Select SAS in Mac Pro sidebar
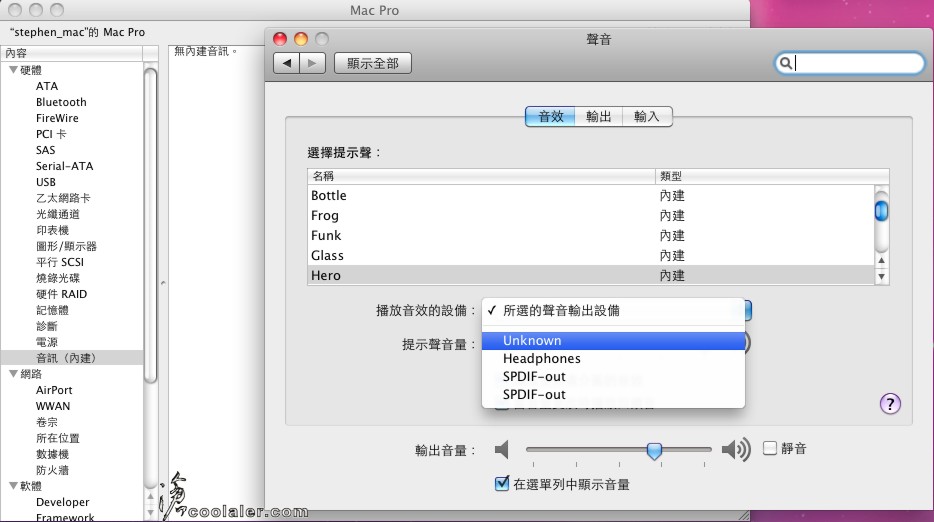Image resolution: width=934 pixels, height=522 pixels. click(45, 150)
